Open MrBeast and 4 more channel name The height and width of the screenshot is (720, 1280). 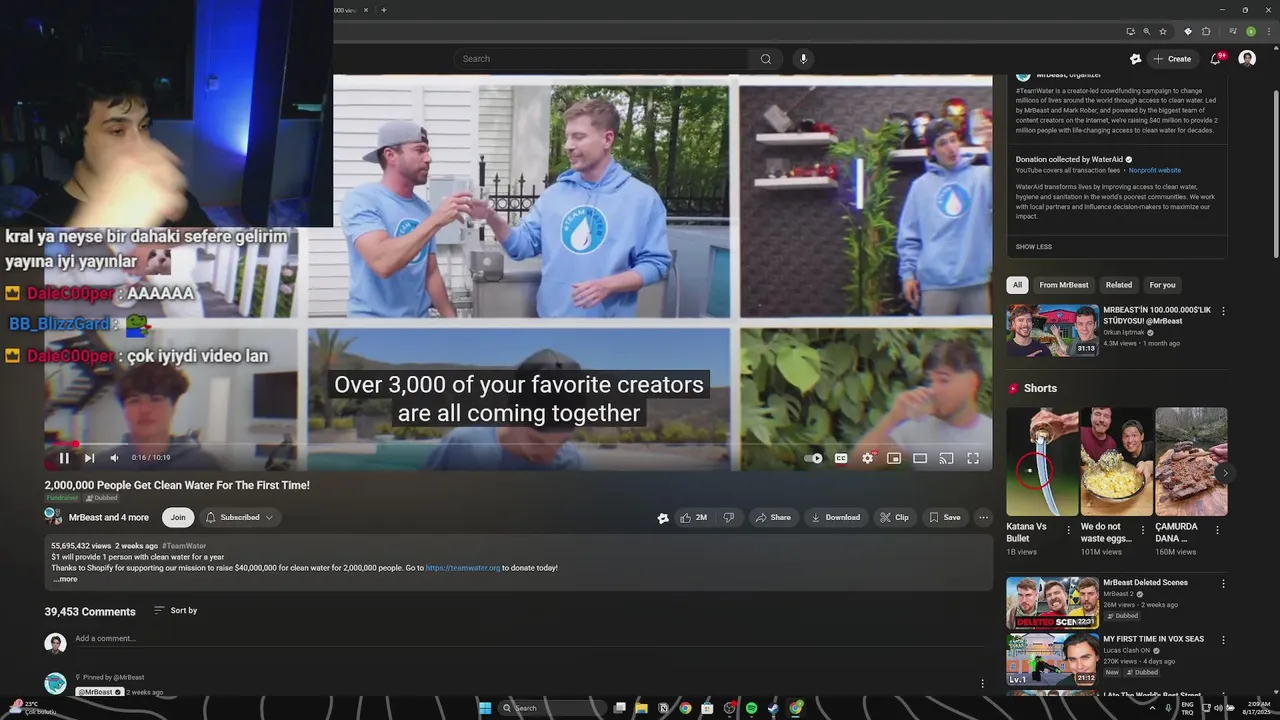pyautogui.click(x=109, y=517)
